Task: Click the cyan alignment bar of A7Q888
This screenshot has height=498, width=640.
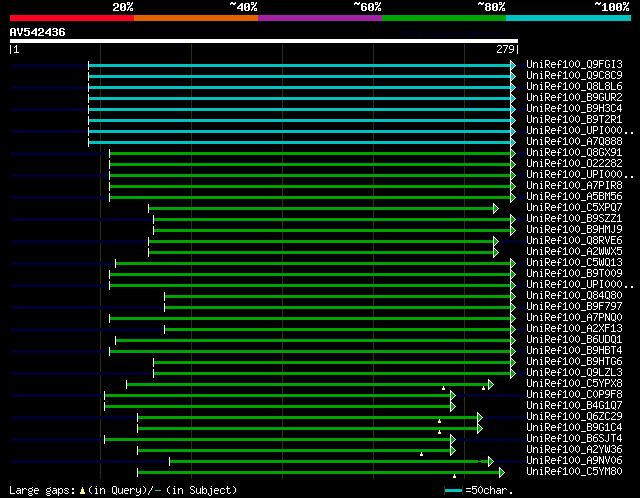Action: [x=300, y=142]
